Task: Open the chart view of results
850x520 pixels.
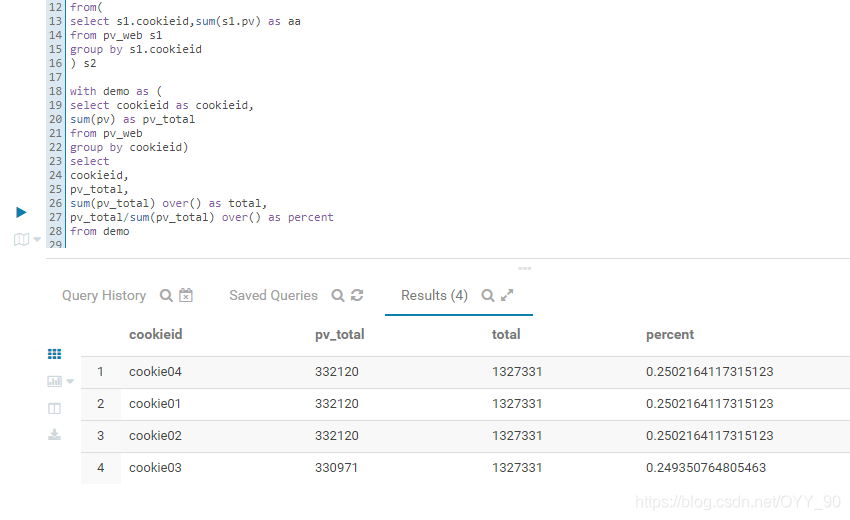Action: coord(54,381)
